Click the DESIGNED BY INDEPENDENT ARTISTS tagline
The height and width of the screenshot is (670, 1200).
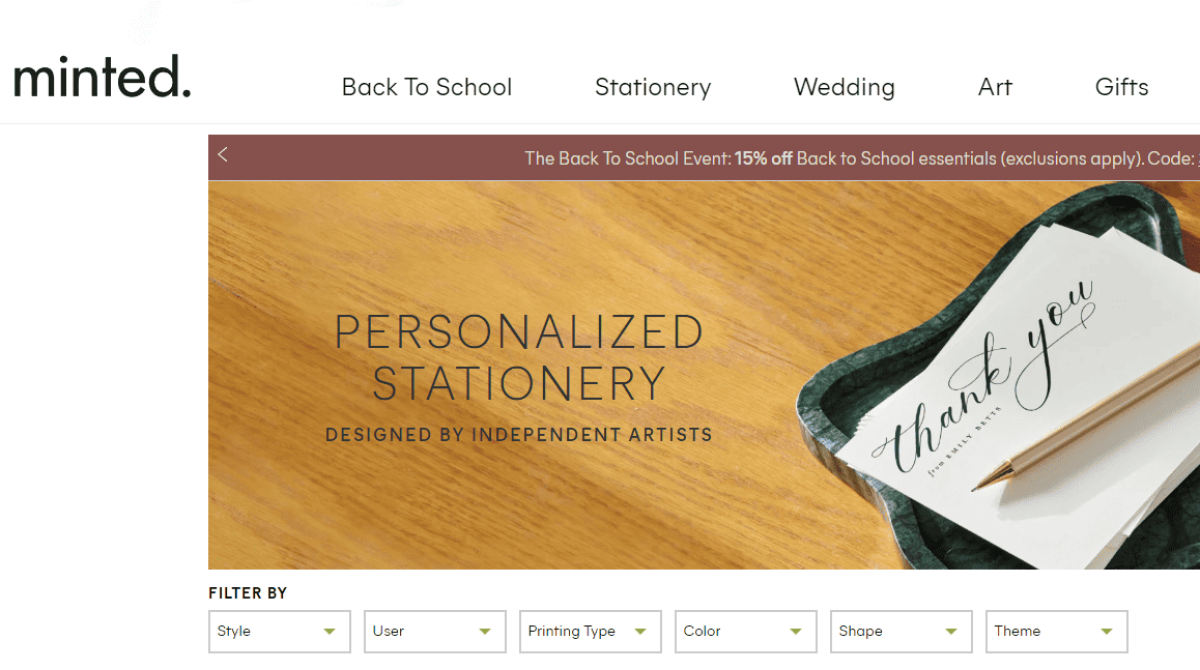[x=518, y=434]
